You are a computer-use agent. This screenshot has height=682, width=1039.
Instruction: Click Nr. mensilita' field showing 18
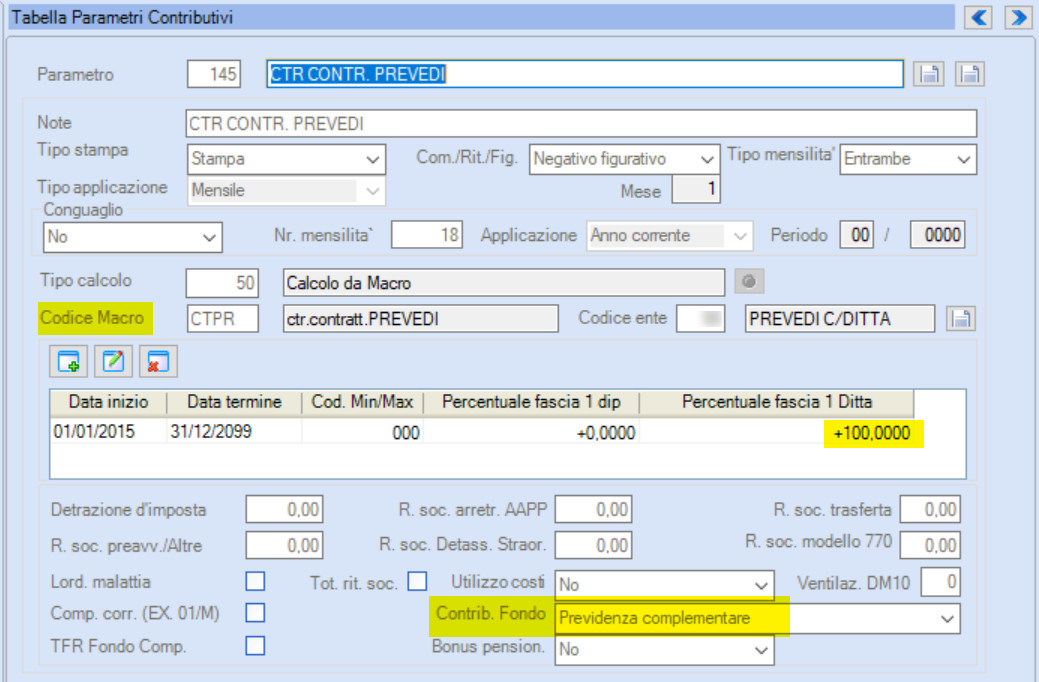pos(427,235)
